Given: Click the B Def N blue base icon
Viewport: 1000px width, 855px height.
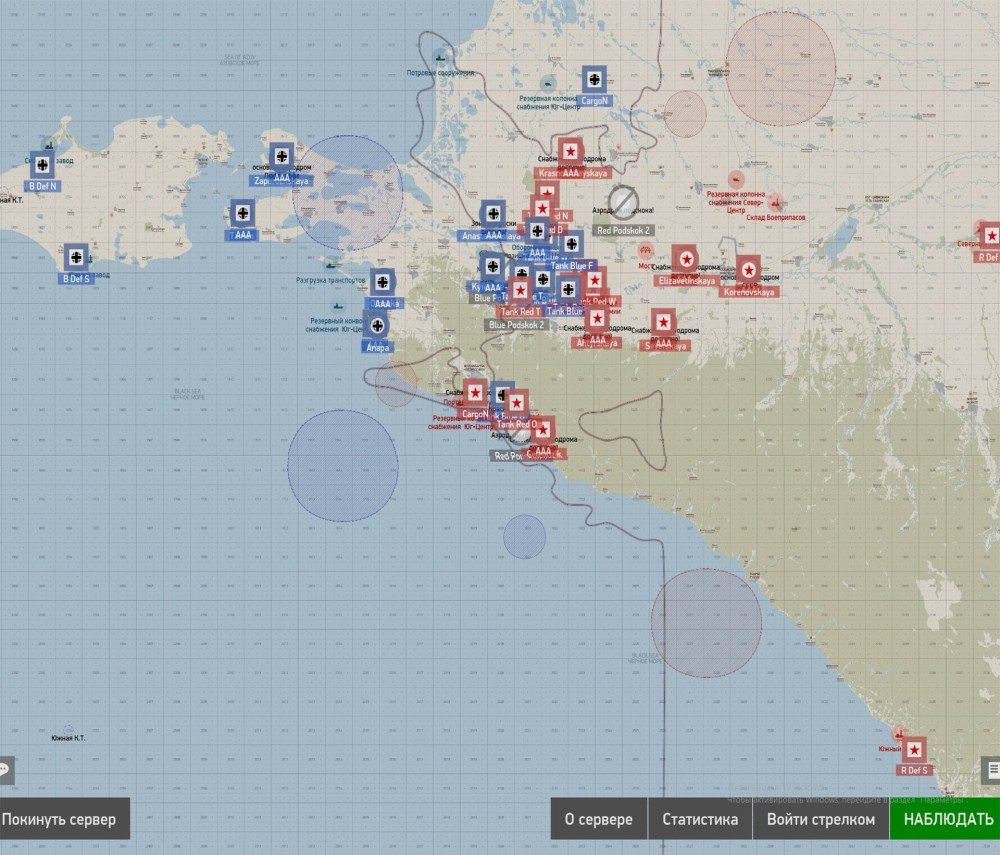Looking at the screenshot, I should coord(43,165).
